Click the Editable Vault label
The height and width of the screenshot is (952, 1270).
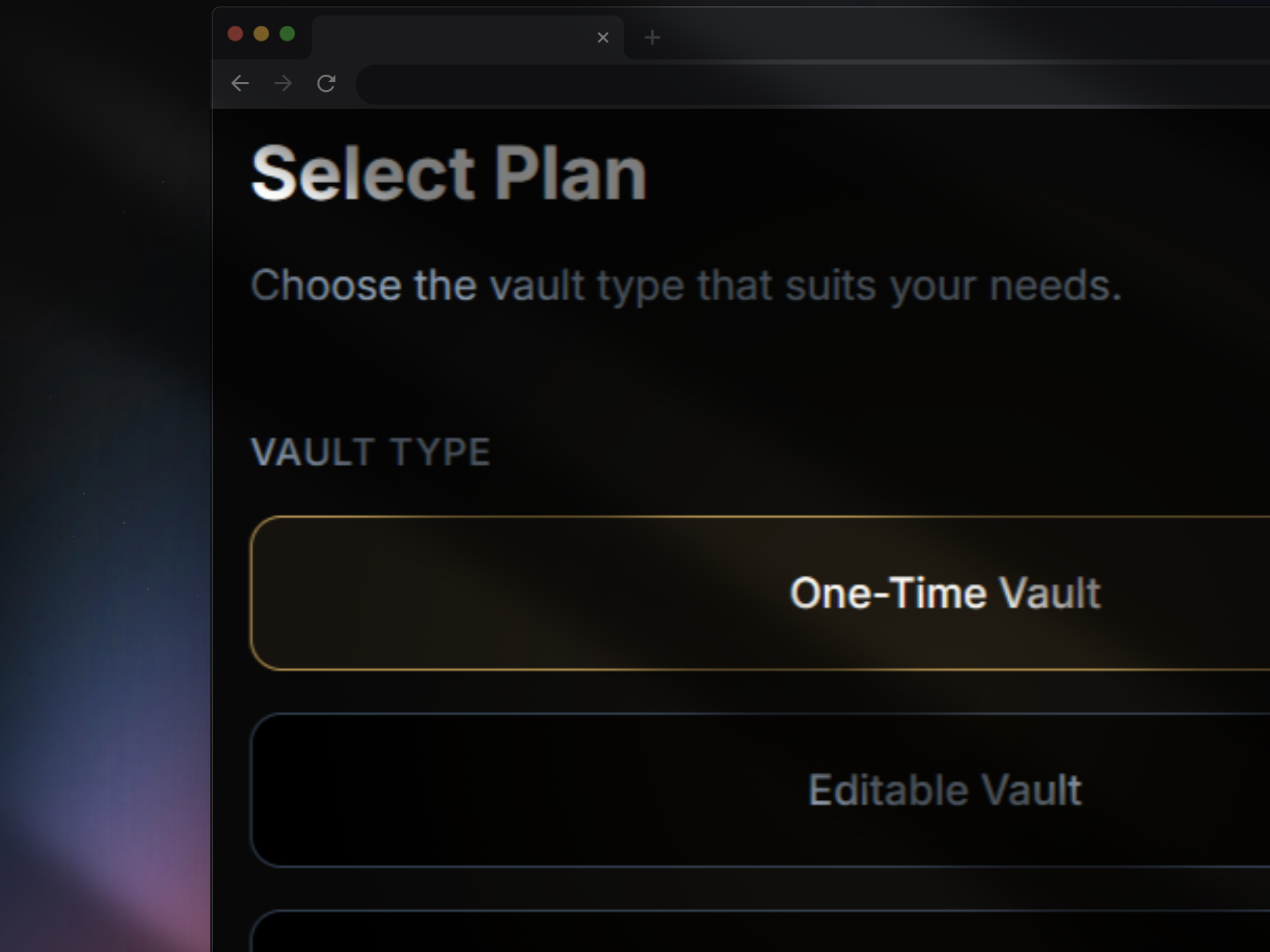pos(945,789)
